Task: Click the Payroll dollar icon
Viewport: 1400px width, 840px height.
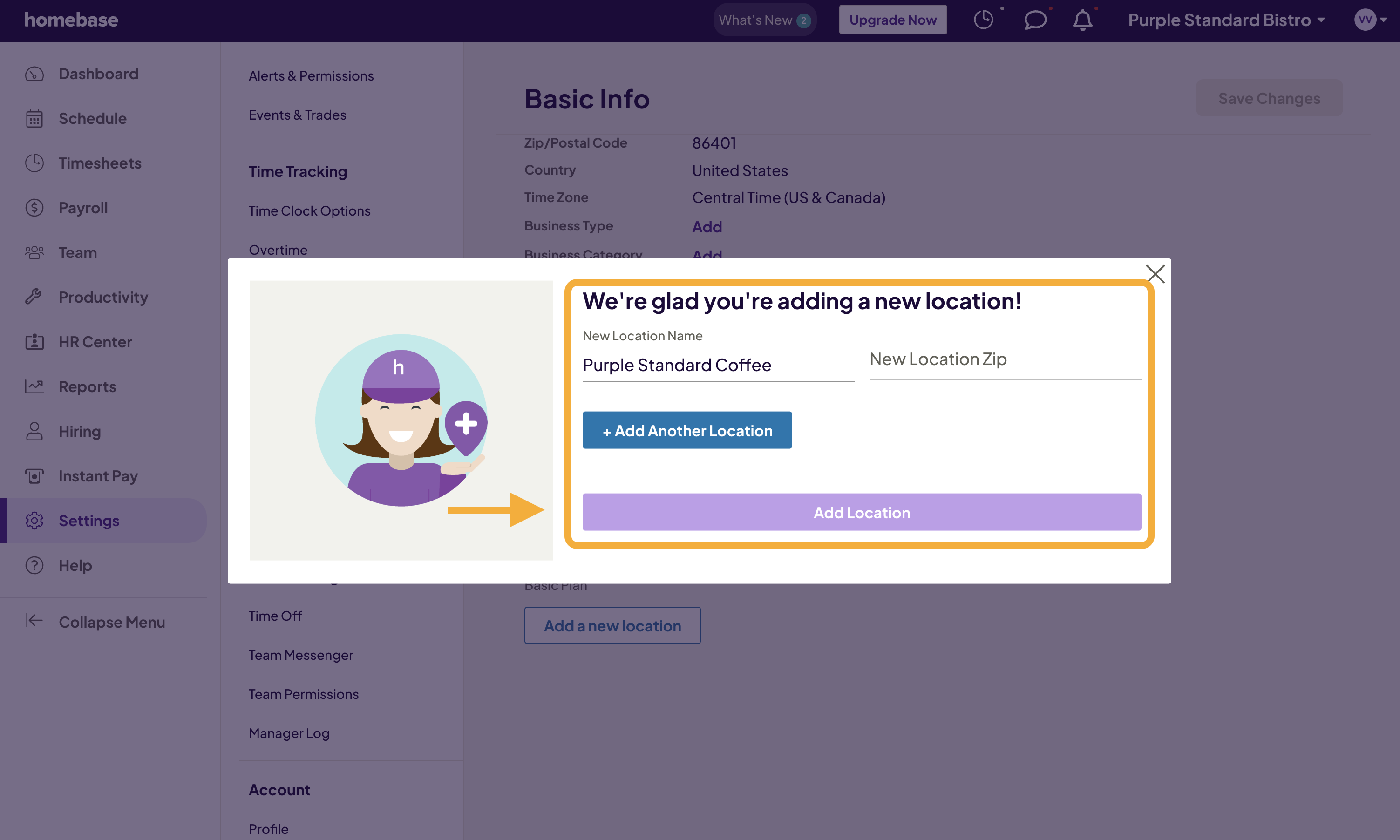Action: (x=34, y=208)
